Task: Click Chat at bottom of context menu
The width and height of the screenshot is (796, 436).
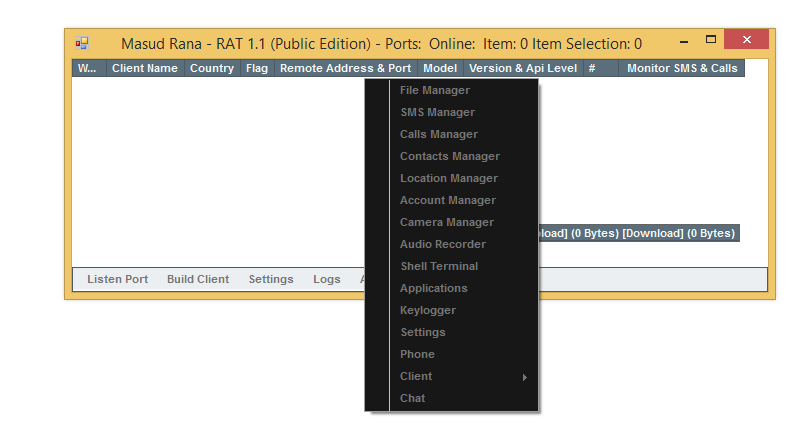Action: point(412,398)
